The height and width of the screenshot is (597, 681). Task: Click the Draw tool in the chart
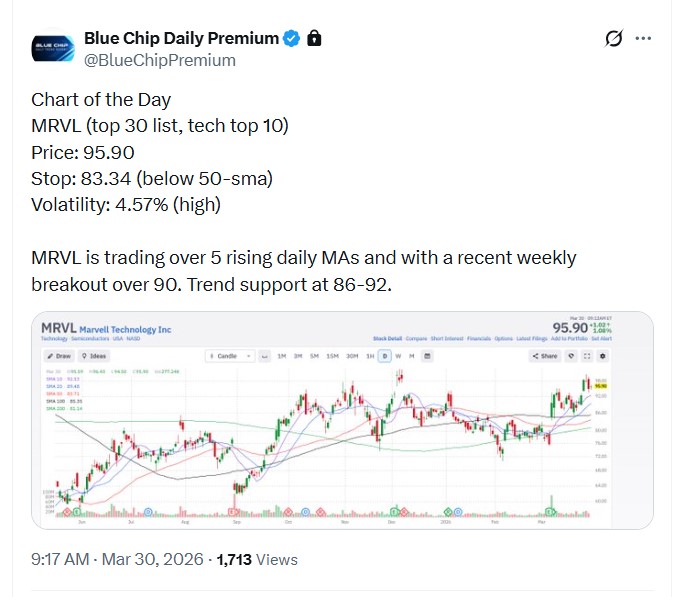pyautogui.click(x=58, y=355)
